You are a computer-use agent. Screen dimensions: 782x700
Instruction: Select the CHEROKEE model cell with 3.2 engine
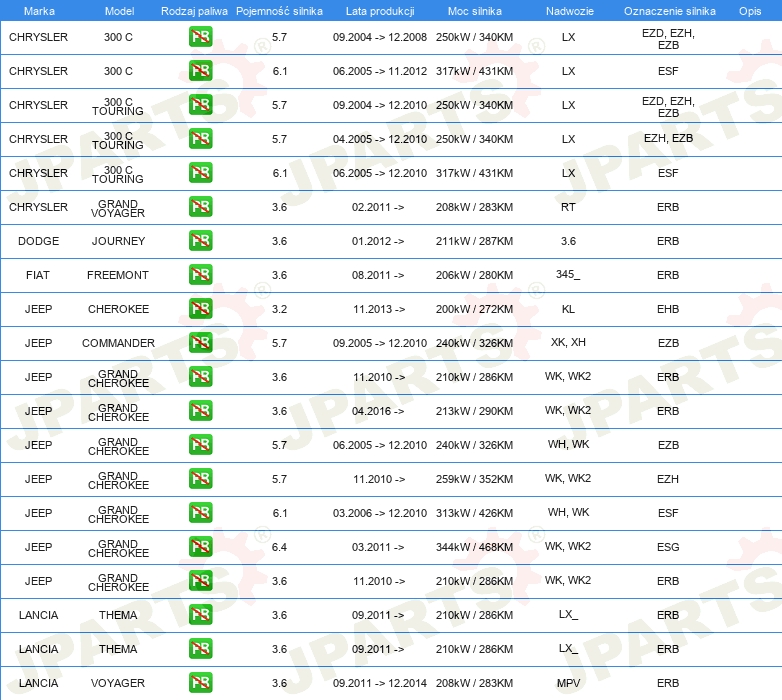[x=118, y=309]
